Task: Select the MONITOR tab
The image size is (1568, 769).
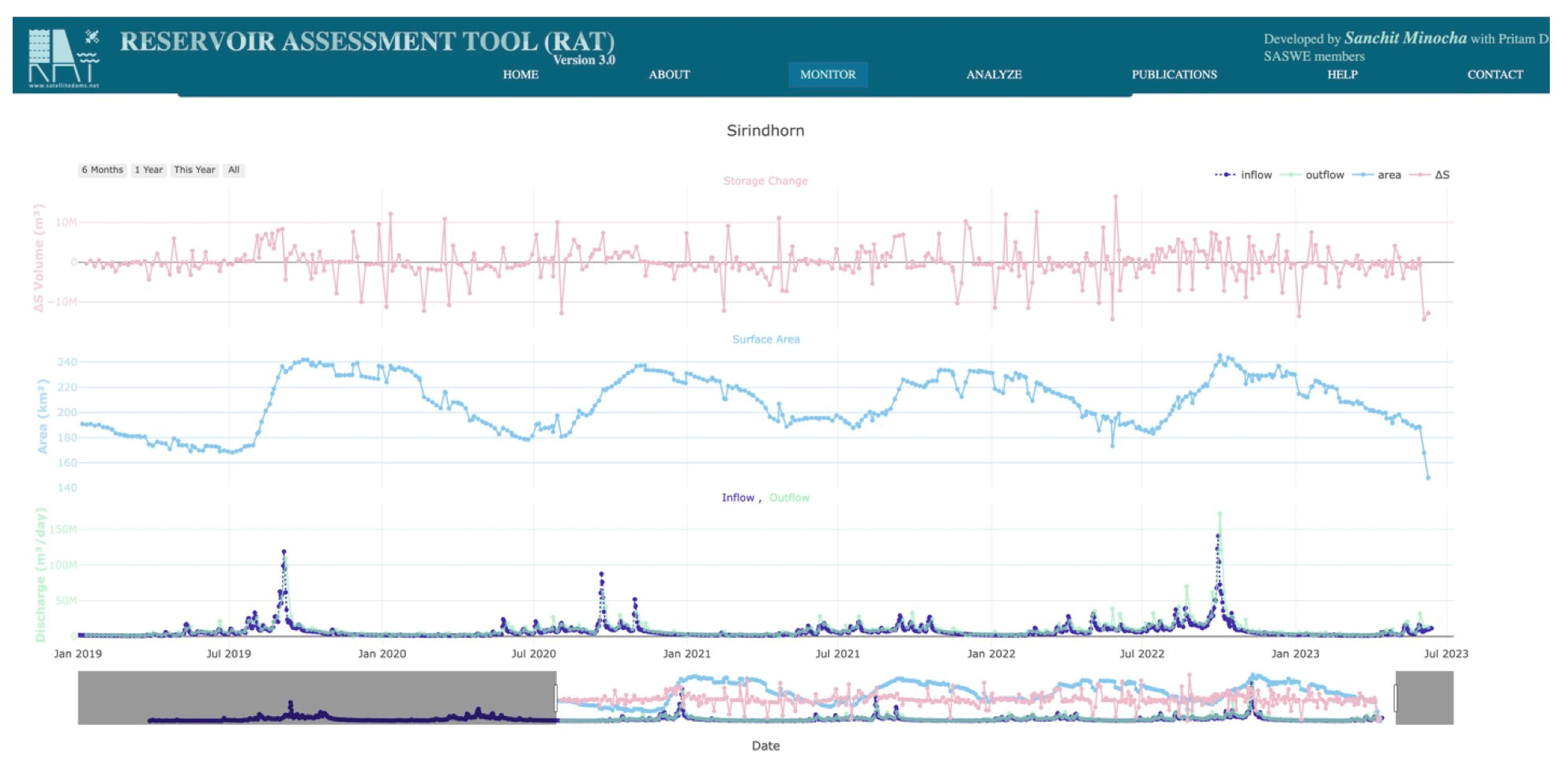Action: [827, 75]
